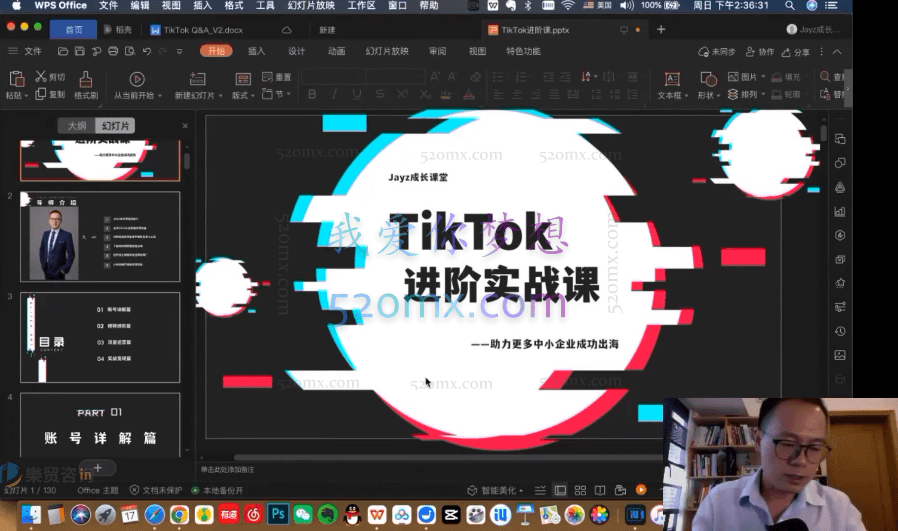Click the Paste (粘贴) clipboard icon
The image size is (898, 531).
pos(17,79)
